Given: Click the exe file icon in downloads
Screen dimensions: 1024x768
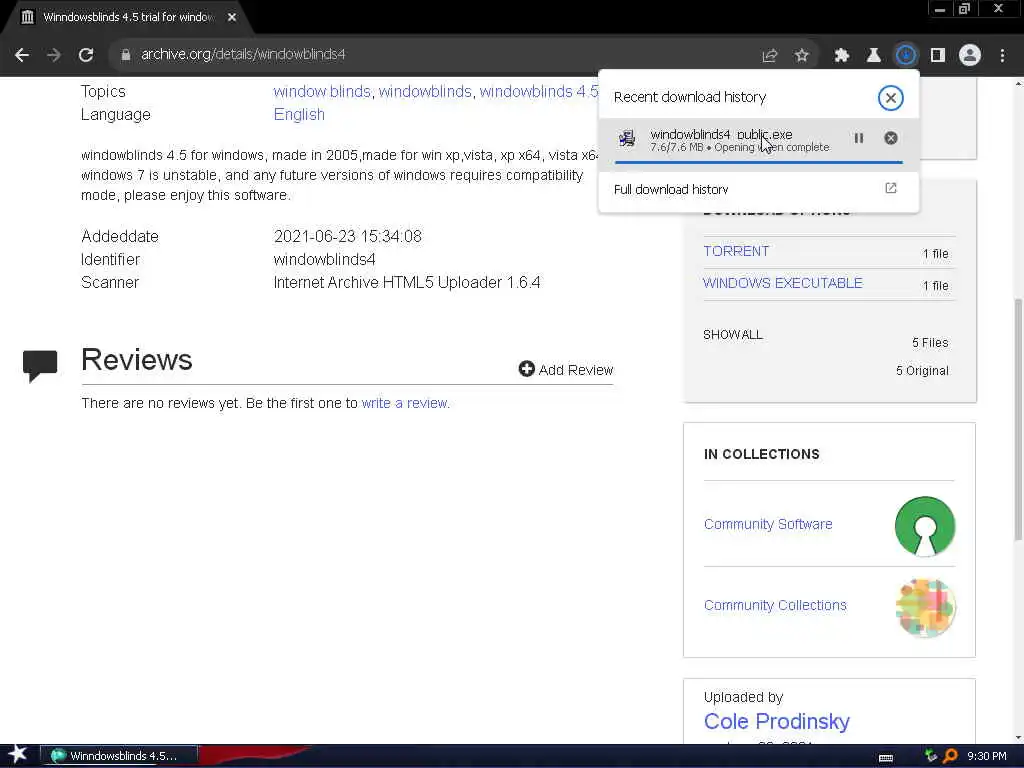Looking at the screenshot, I should pos(627,138).
